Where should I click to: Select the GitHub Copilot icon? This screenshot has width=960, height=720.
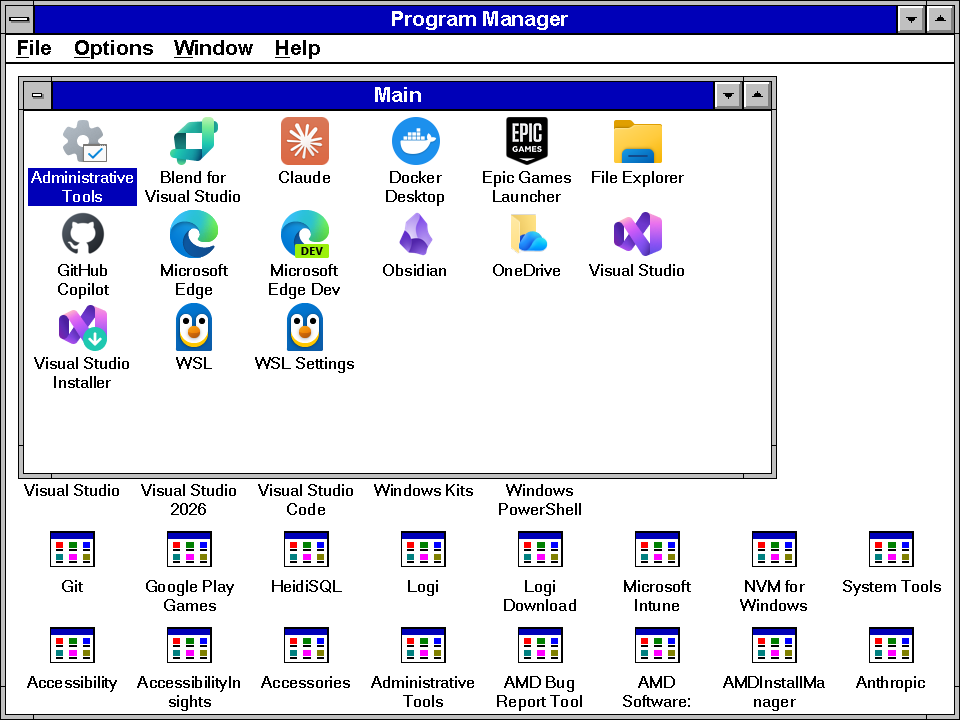point(83,234)
